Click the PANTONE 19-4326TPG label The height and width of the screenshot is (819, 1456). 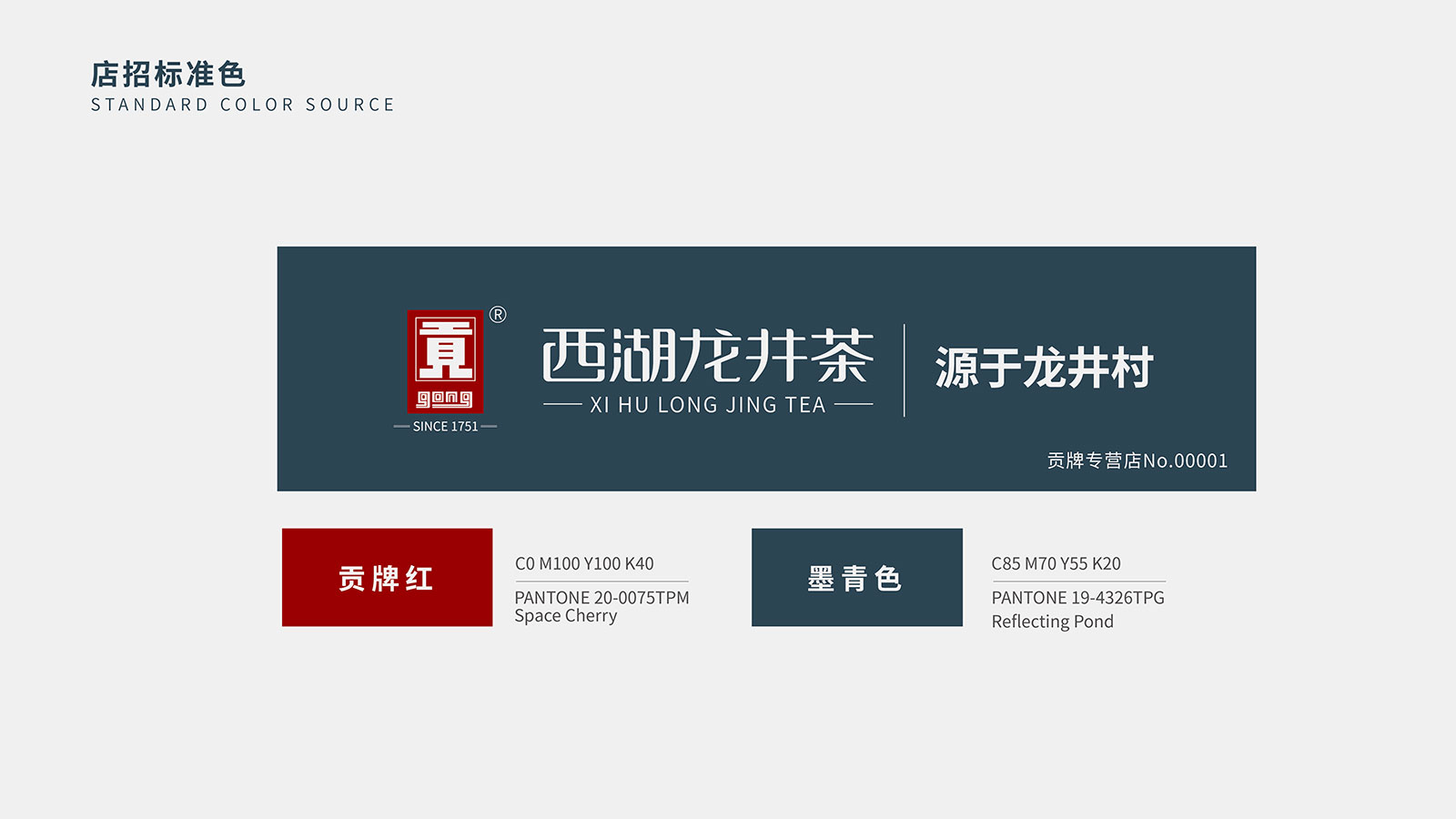tap(1077, 598)
